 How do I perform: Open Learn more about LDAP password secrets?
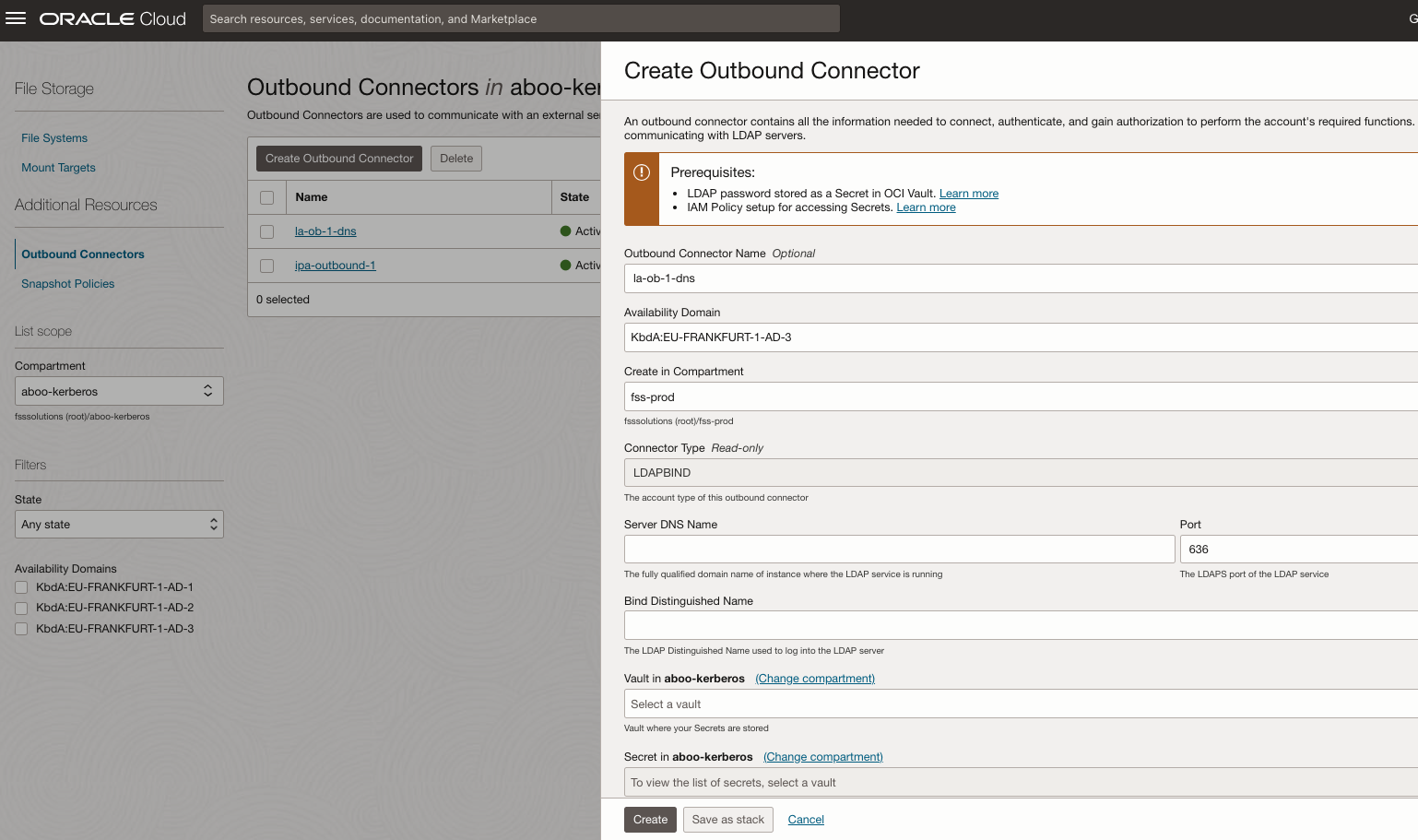click(x=968, y=193)
